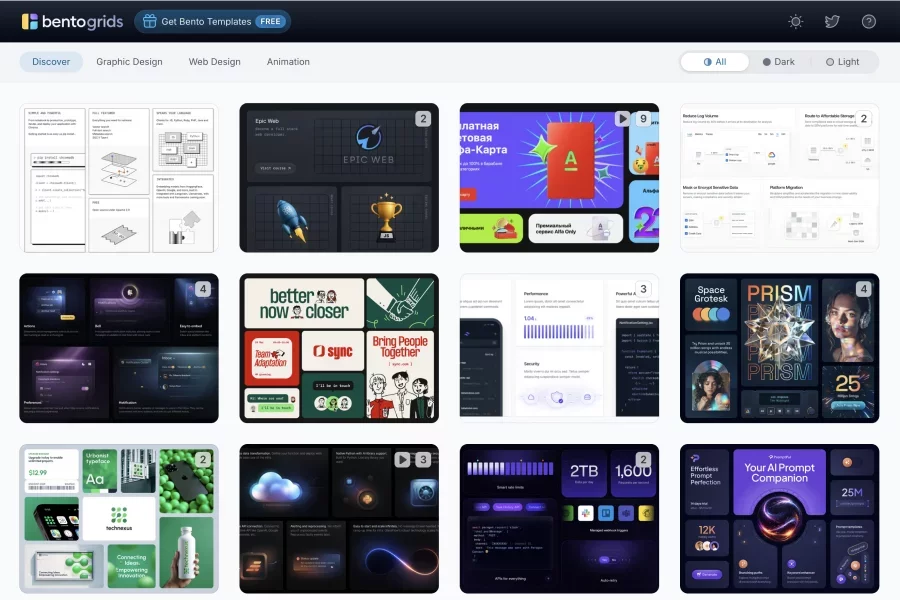
Task: Open the green technexs branding design
Action: (x=119, y=518)
